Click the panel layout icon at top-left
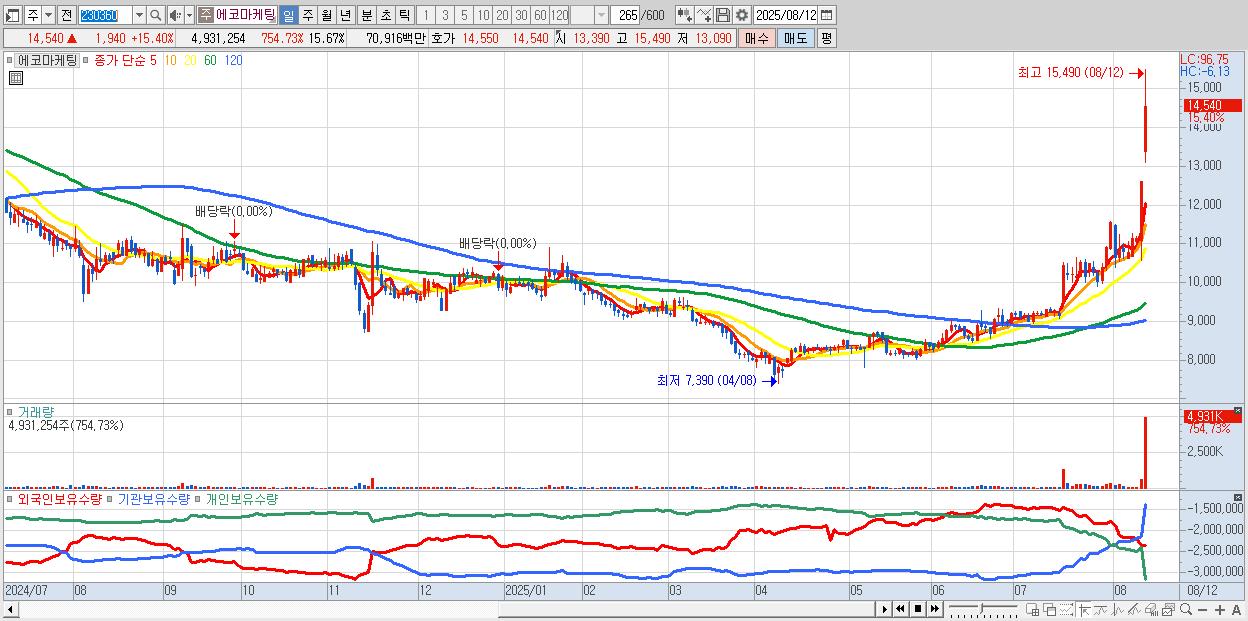This screenshot has width=1248, height=621. pos(12,15)
